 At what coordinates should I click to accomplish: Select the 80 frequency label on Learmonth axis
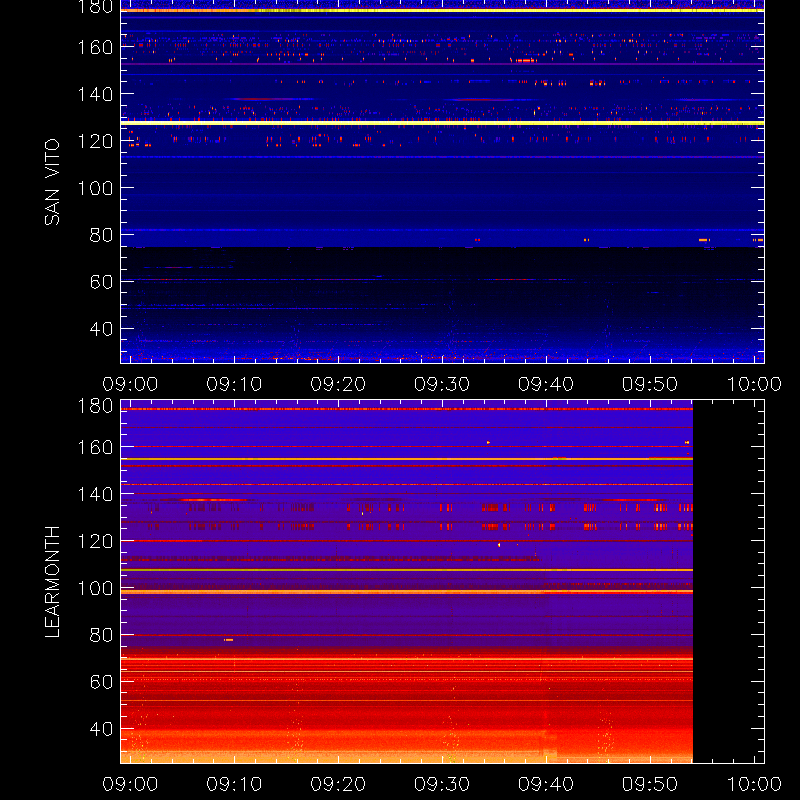pyautogui.click(x=101, y=635)
